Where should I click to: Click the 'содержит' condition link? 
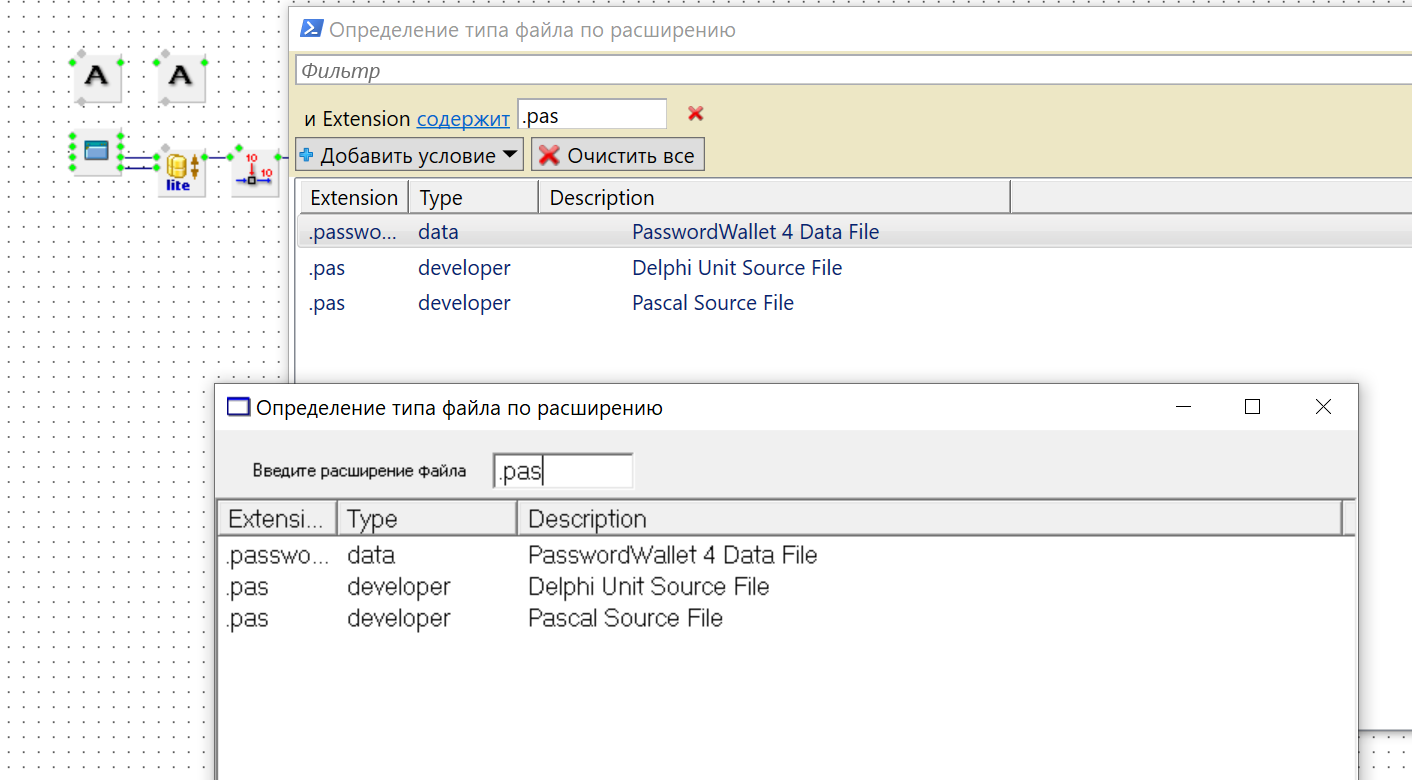[x=463, y=119]
